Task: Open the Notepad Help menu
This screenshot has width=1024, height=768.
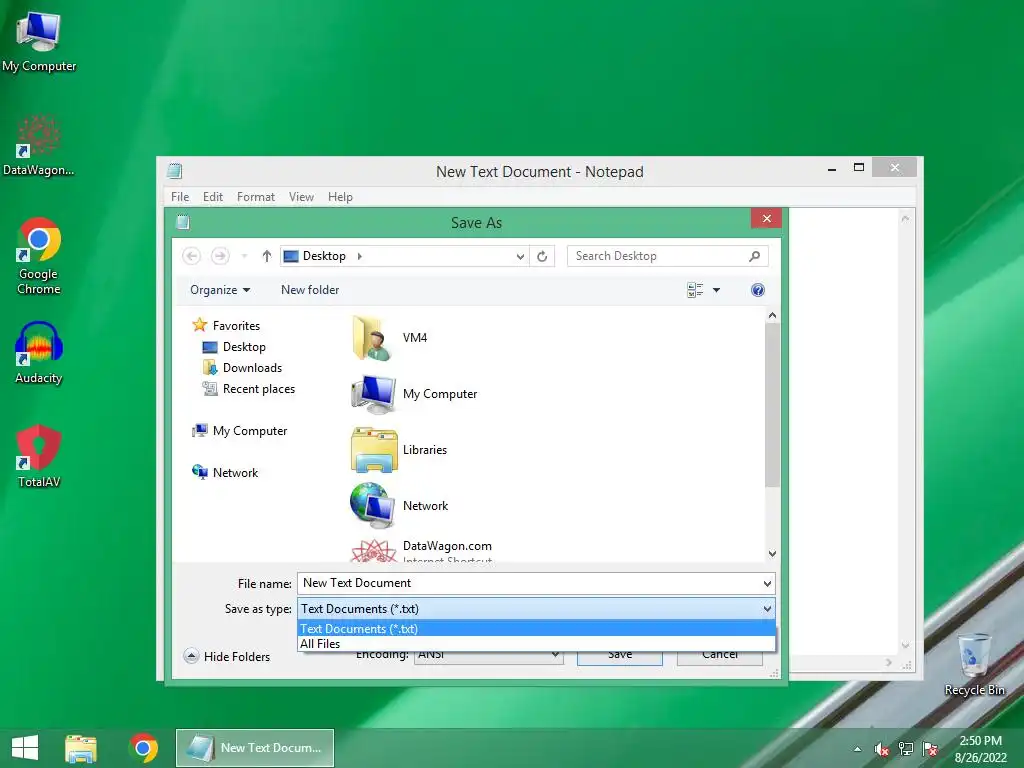Action: pyautogui.click(x=340, y=197)
